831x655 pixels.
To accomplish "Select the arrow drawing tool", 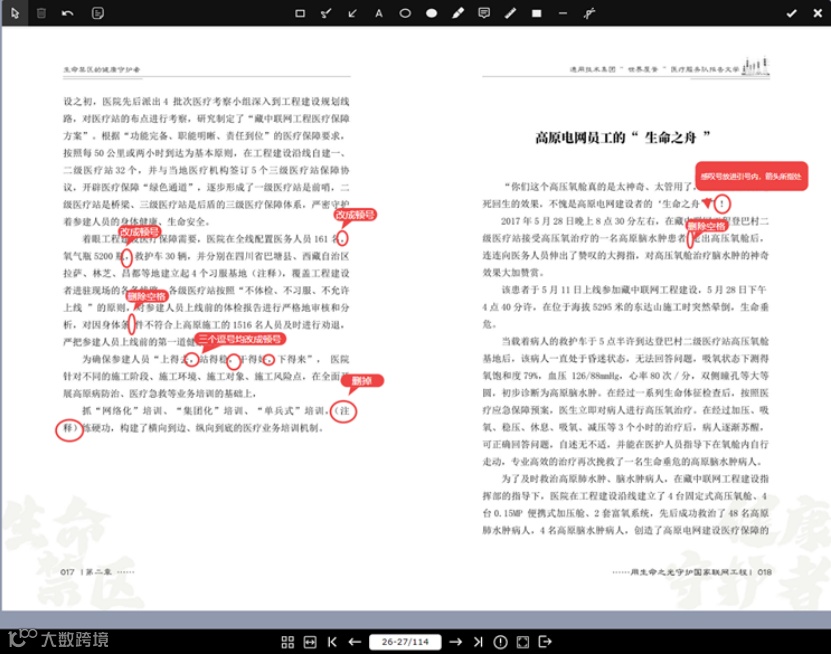I will pyautogui.click(x=352, y=13).
